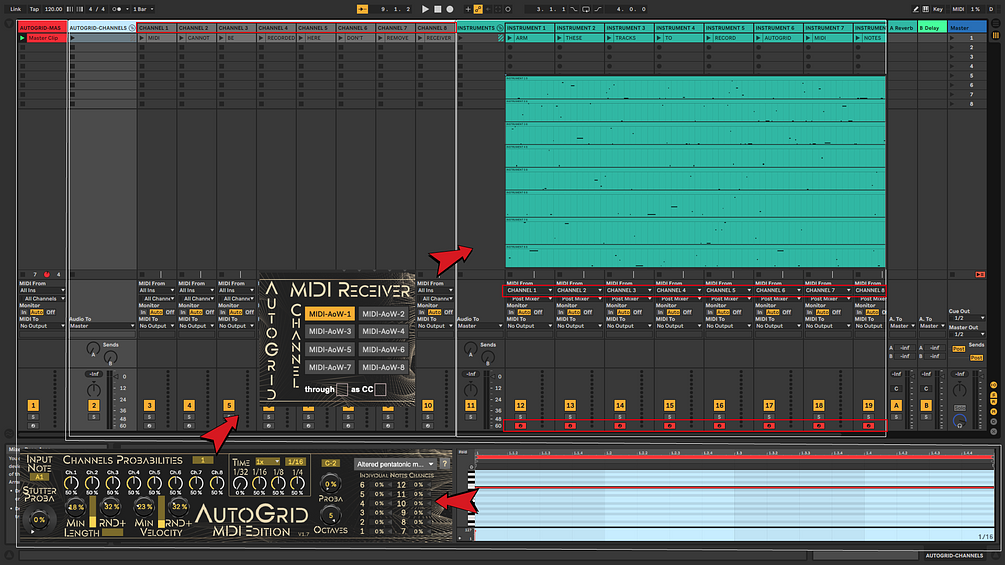
Task: Select the CHANNEL 1 track header
Action: click(x=156, y=28)
